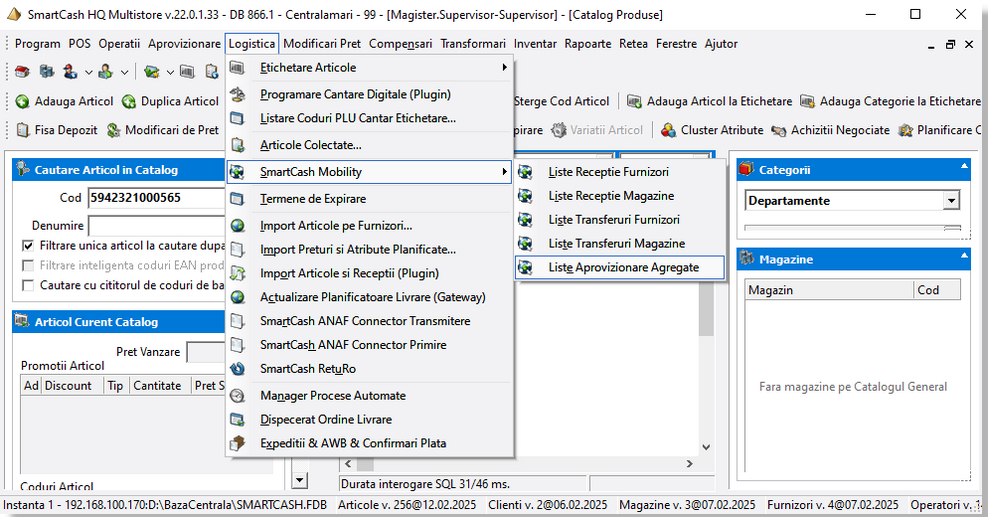
Task: Open the Modificari Pret menu
Action: click(x=322, y=43)
